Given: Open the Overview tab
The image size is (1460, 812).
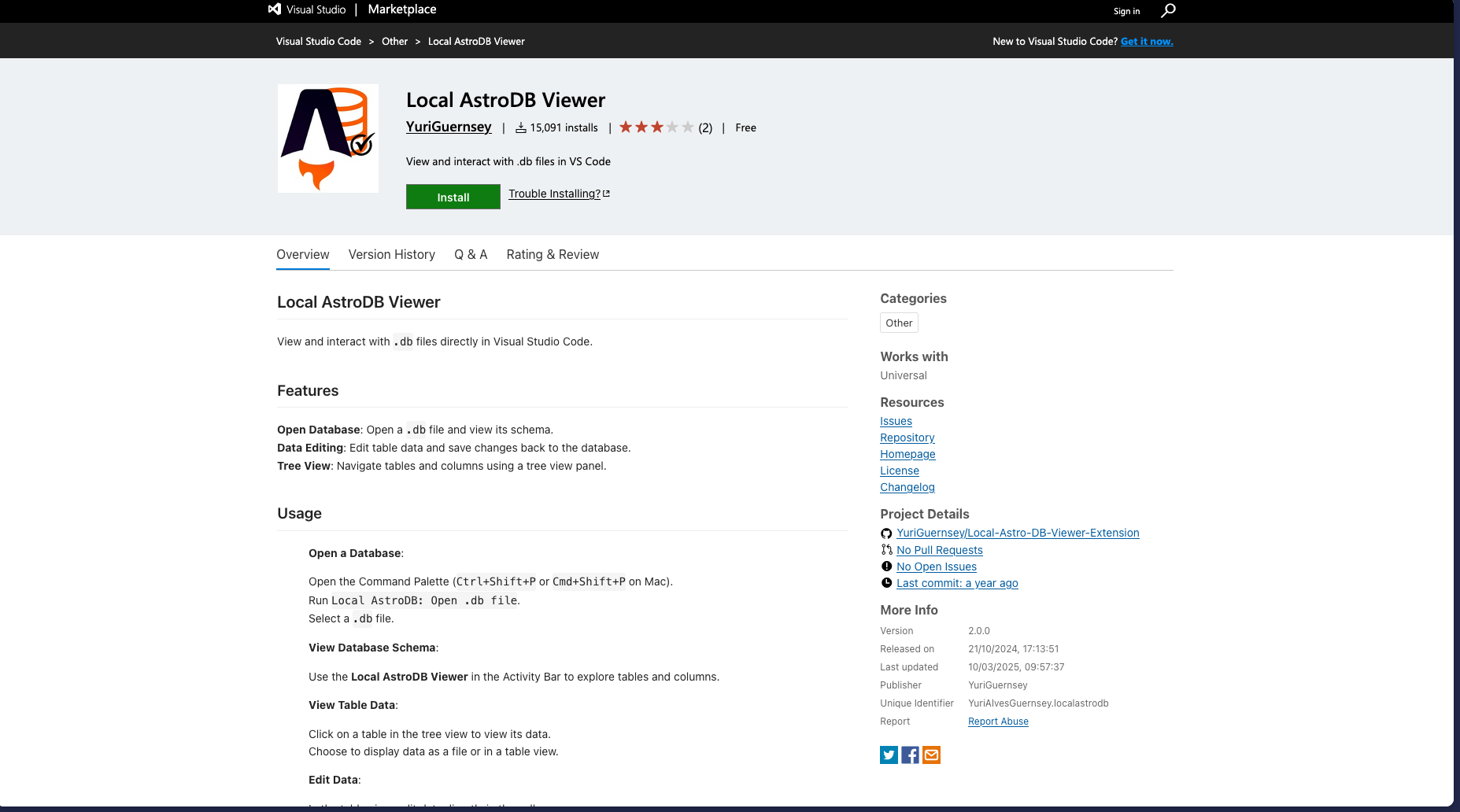Looking at the screenshot, I should click(303, 254).
